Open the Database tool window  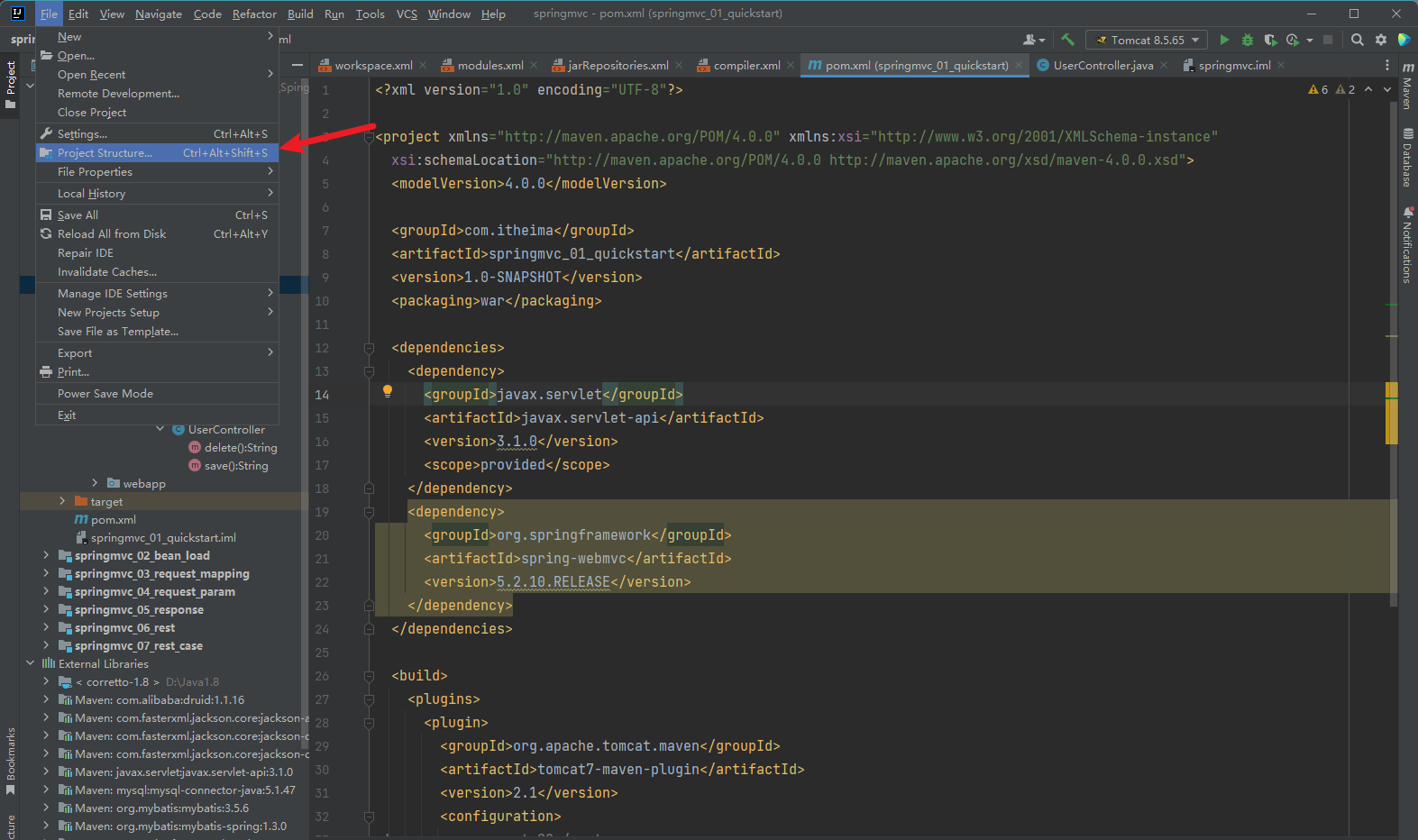click(1408, 158)
